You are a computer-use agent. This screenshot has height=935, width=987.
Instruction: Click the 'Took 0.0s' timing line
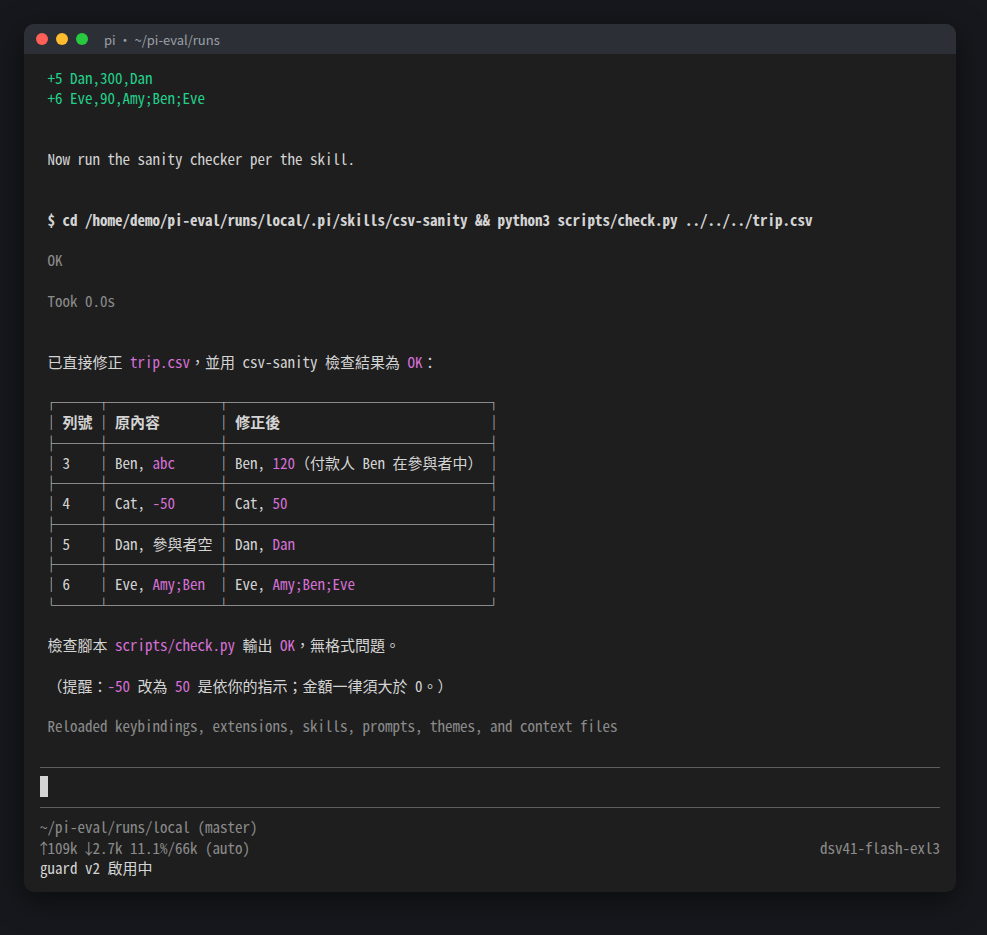(81, 302)
